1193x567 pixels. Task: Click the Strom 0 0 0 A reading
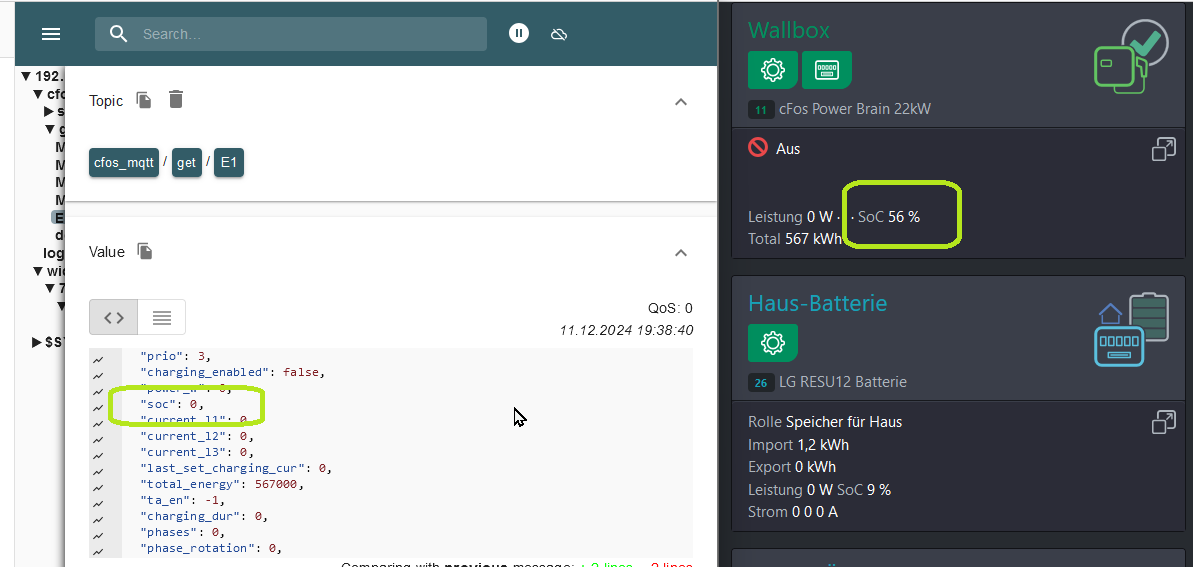[x=793, y=512]
